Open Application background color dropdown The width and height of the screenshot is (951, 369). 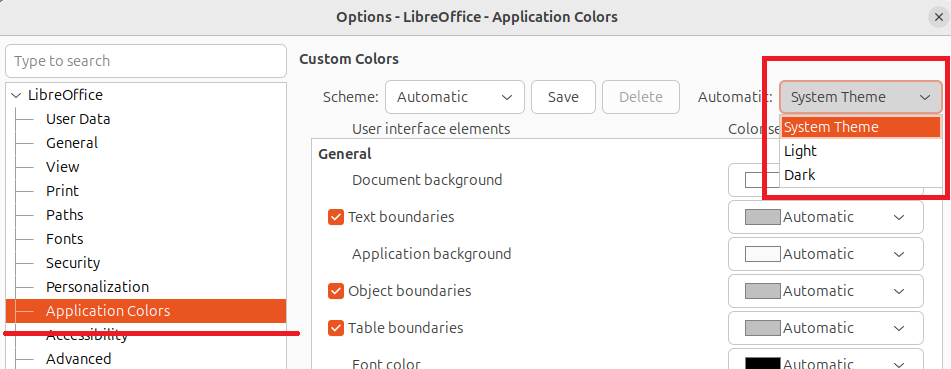tap(825, 254)
